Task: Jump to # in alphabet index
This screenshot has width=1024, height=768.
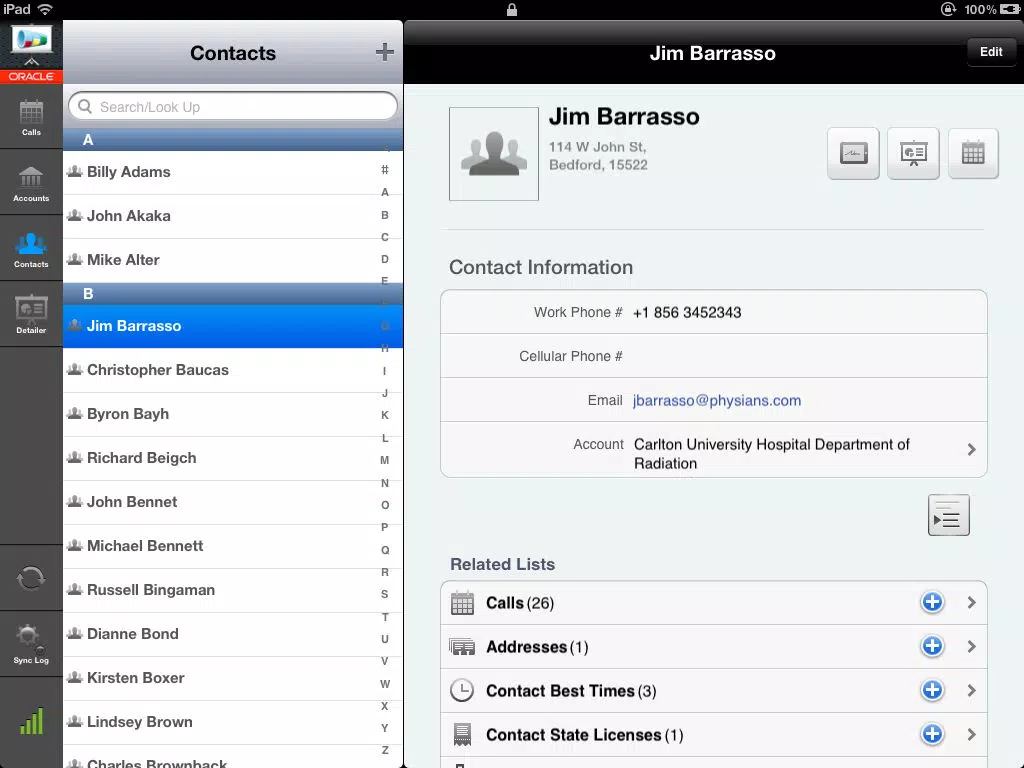Action: click(x=385, y=170)
